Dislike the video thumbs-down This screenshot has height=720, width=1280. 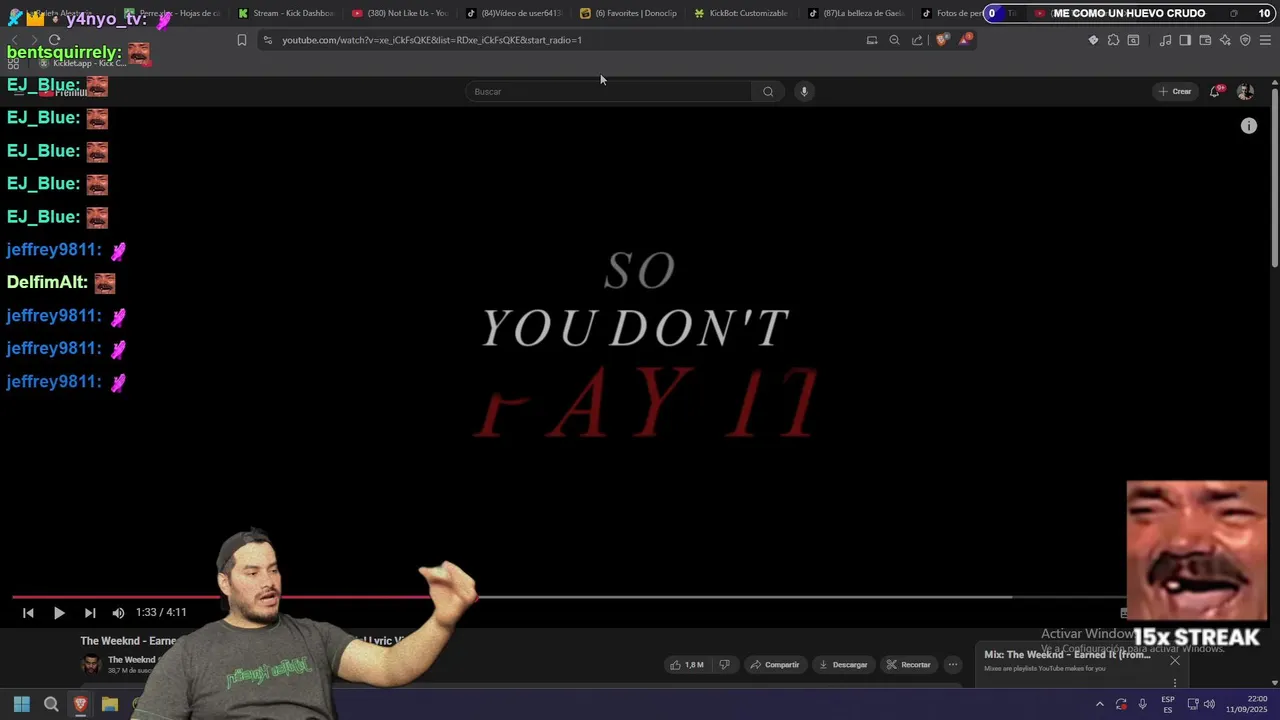(x=725, y=665)
